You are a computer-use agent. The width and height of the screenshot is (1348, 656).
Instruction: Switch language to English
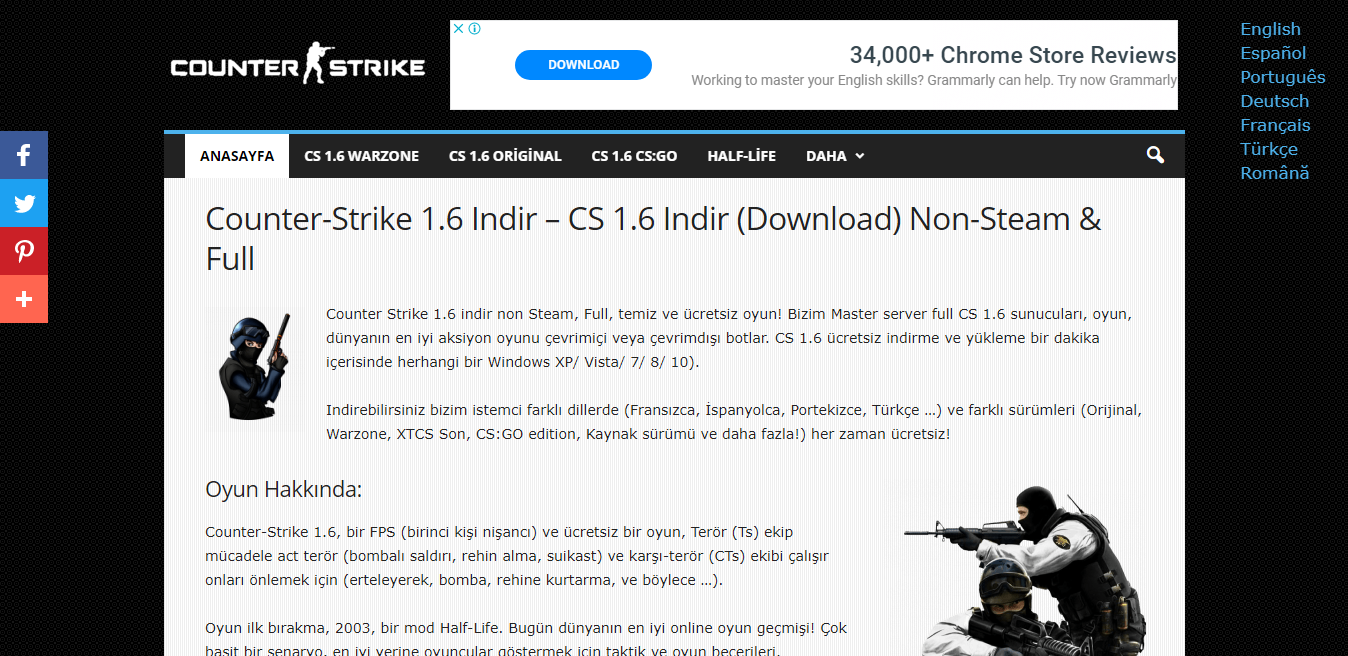coord(1270,29)
